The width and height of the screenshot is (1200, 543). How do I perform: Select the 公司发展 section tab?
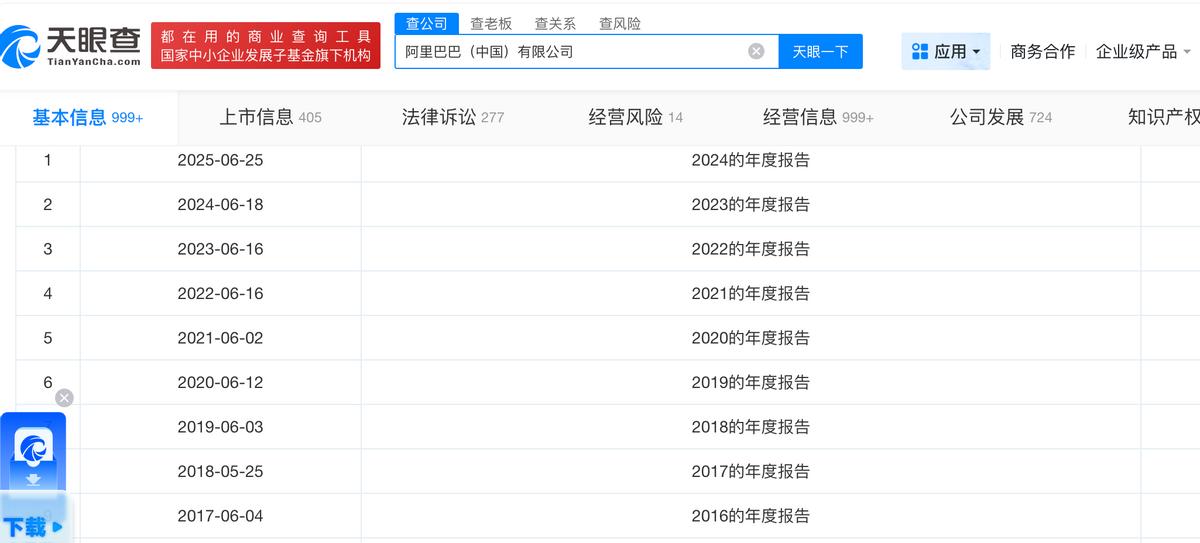1000,117
